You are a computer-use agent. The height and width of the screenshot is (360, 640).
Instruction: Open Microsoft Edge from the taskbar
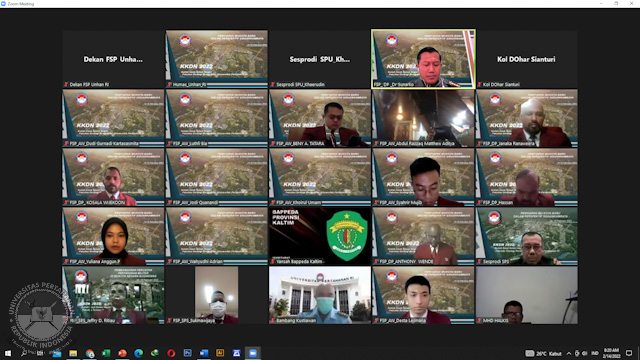(138, 353)
